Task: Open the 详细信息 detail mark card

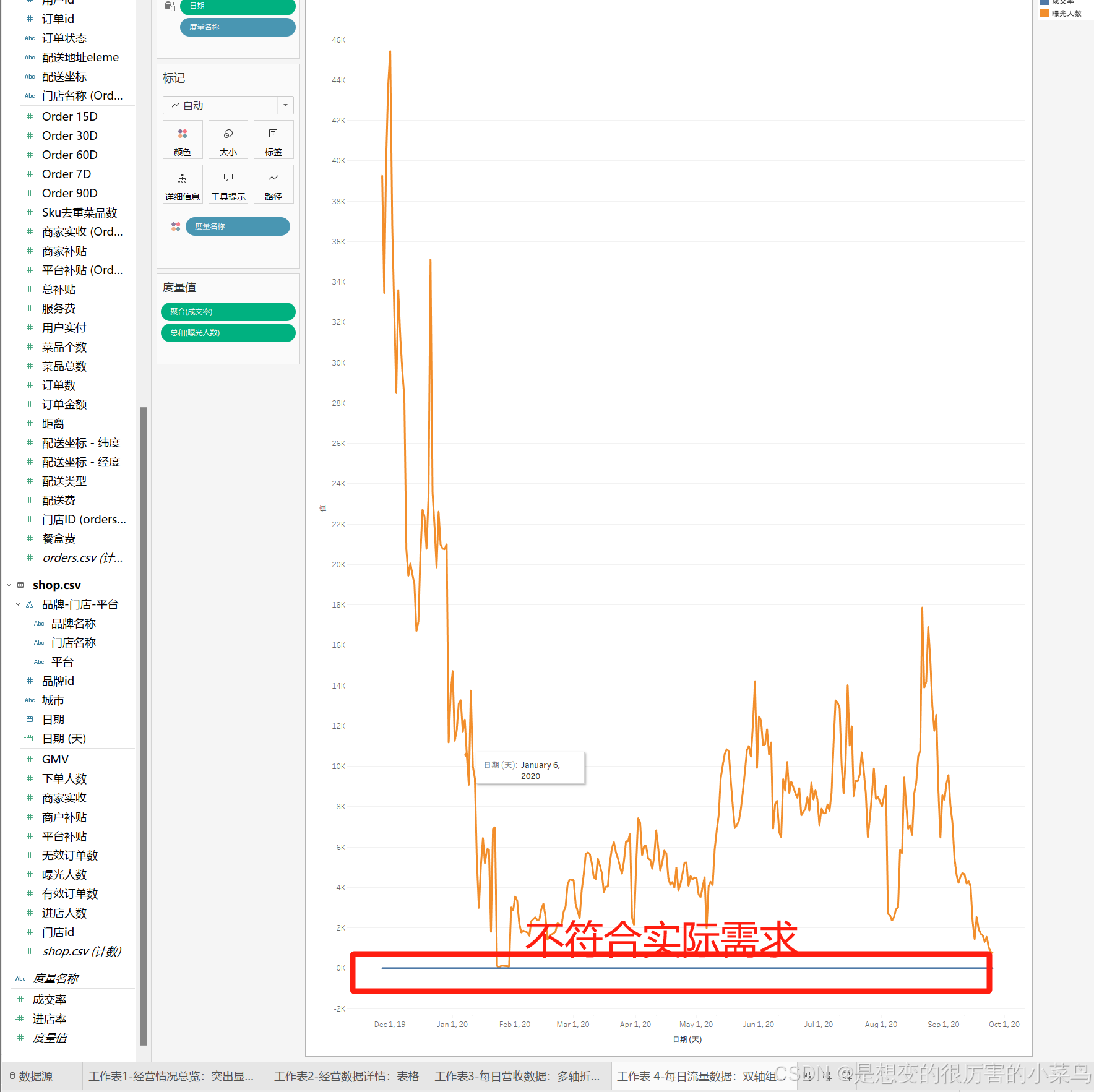Action: point(183,185)
